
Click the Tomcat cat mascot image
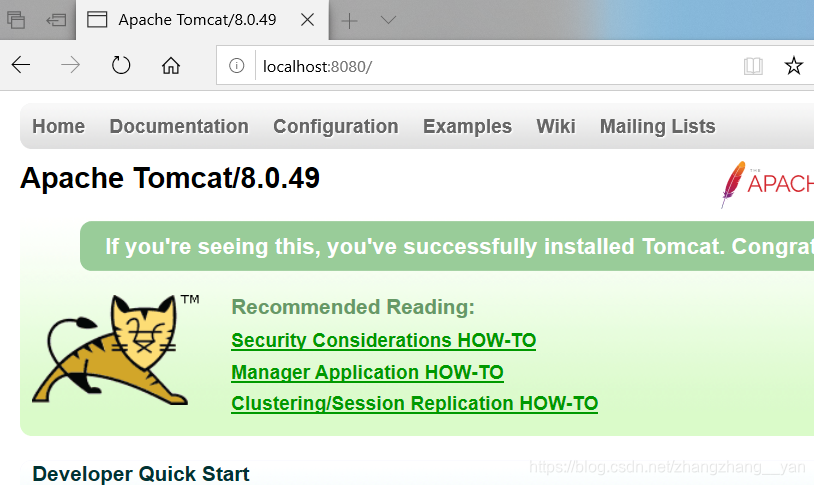(116, 350)
